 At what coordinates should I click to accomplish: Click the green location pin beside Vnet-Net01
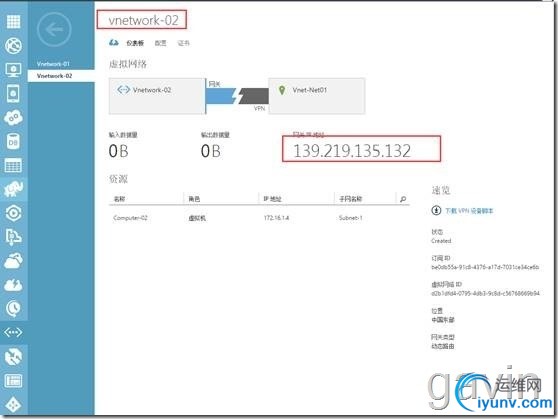pyautogui.click(x=282, y=90)
